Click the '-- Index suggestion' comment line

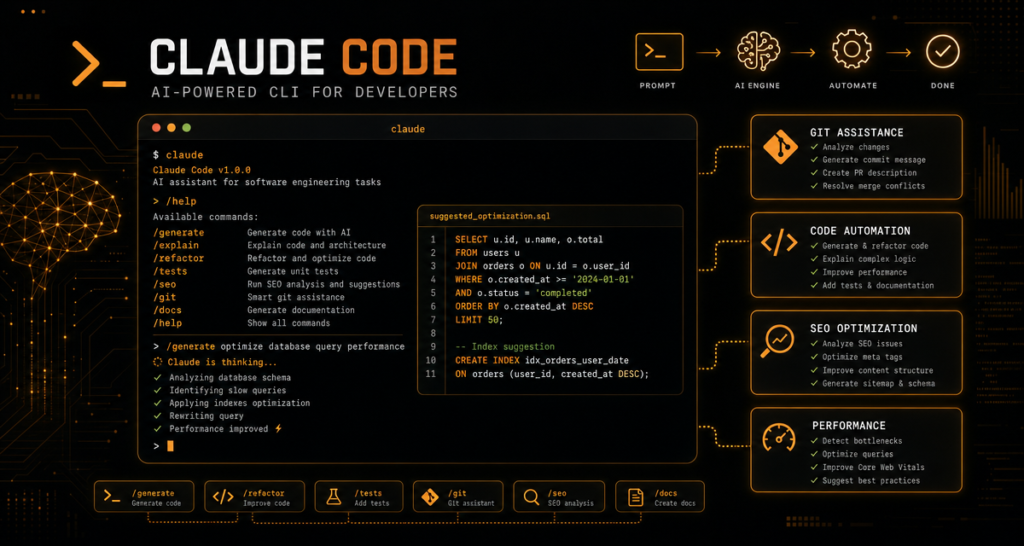pos(505,347)
